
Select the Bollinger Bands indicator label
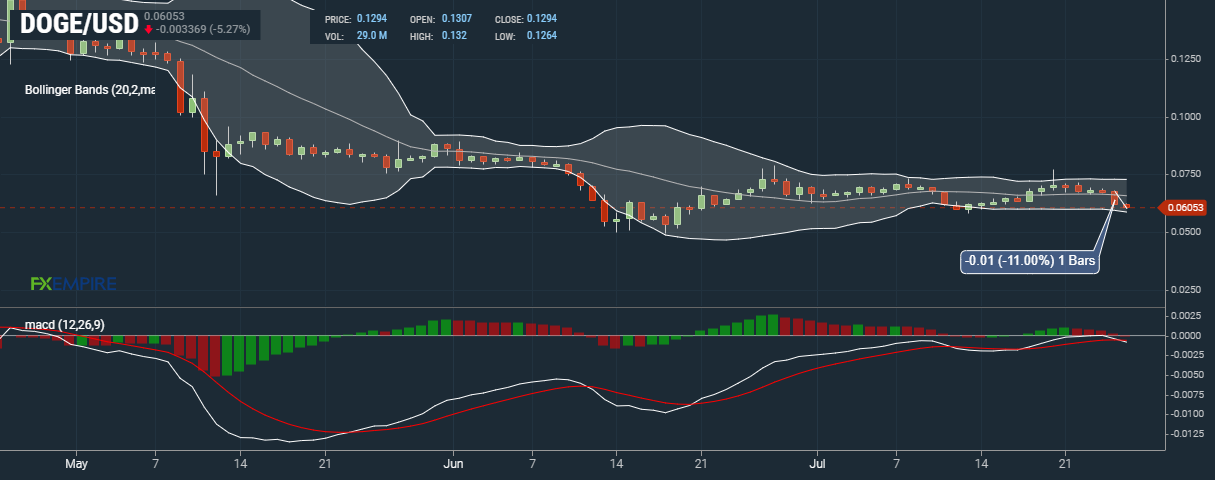click(91, 90)
